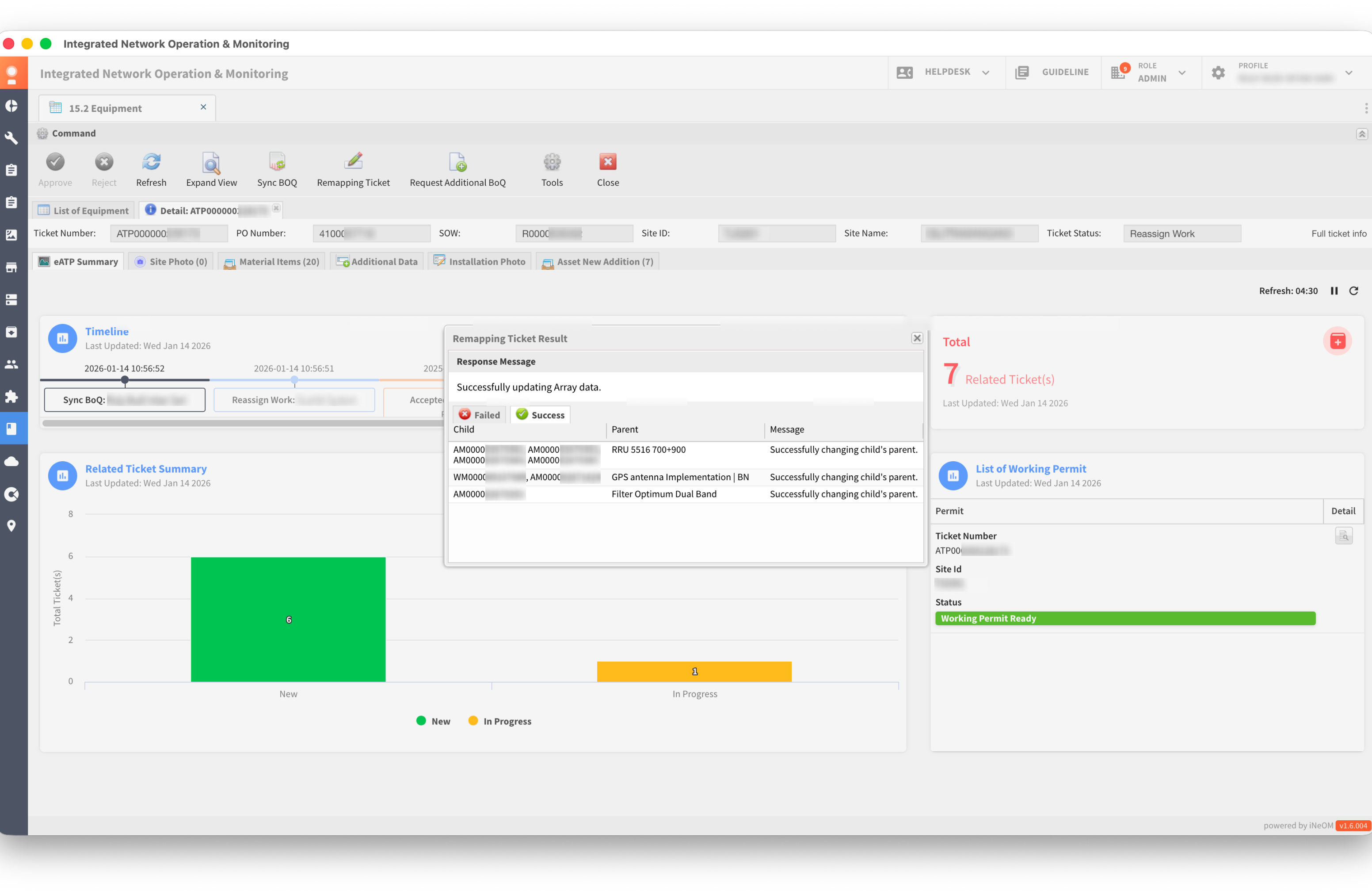Screen dimensions: 1372x895
Task: Click the timeline horizontal scrollbar
Action: point(242,423)
